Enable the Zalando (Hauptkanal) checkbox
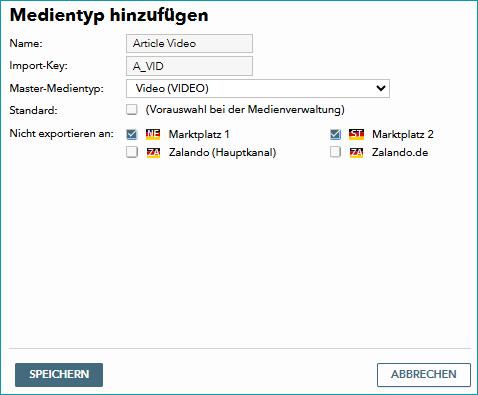This screenshot has height=395, width=478. point(132,152)
